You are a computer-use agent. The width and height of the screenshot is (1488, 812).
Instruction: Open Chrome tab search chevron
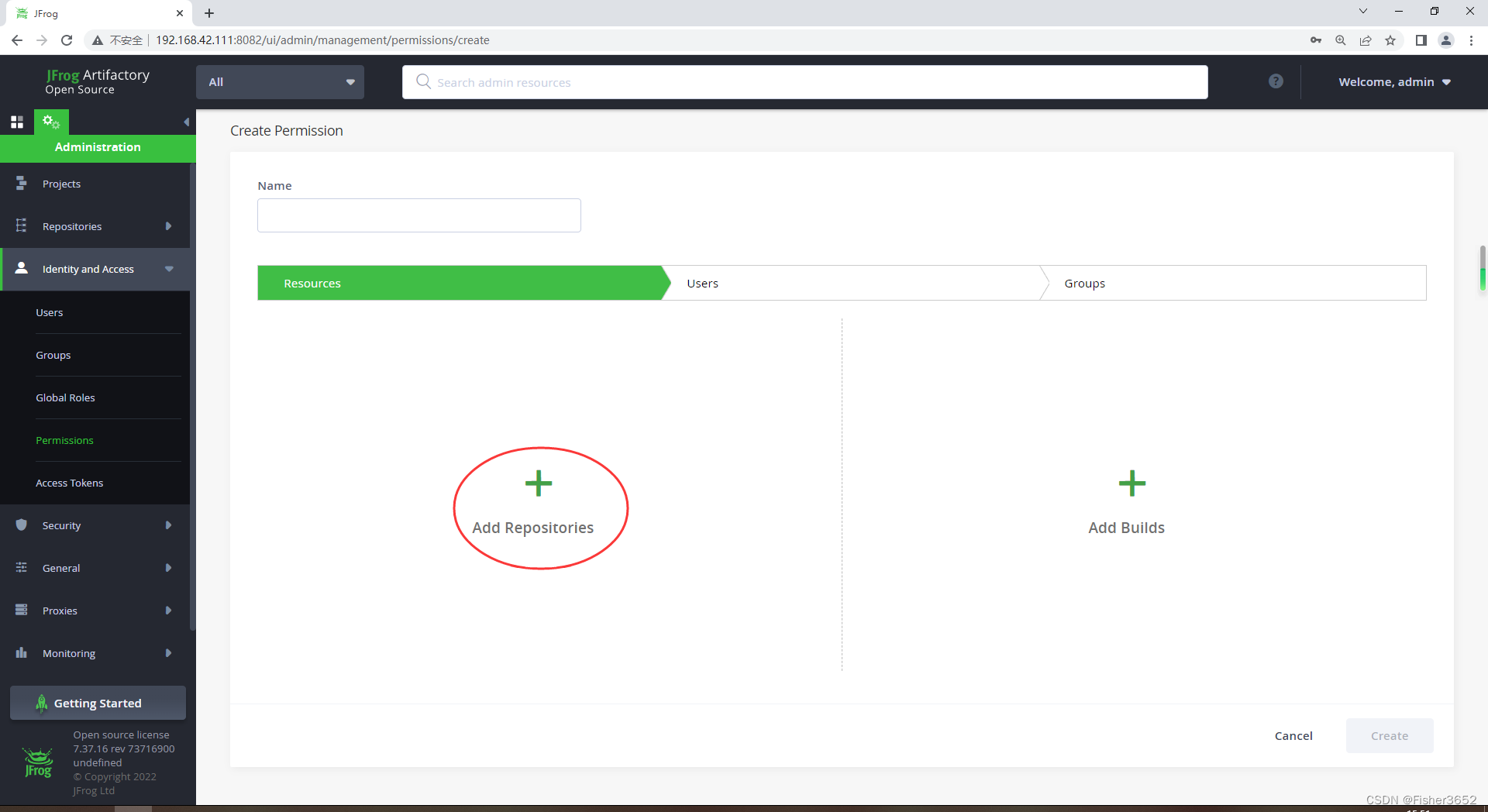point(1363,11)
